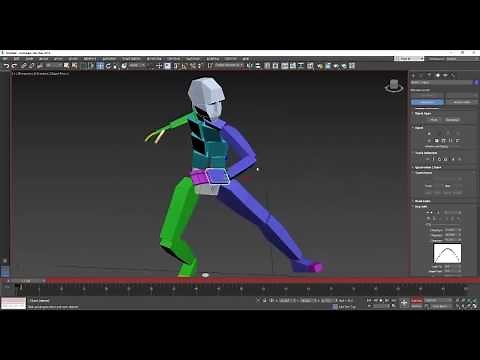Activate the Select and Rotate tool
480x360 pixels.
pyautogui.click(x=108, y=66)
